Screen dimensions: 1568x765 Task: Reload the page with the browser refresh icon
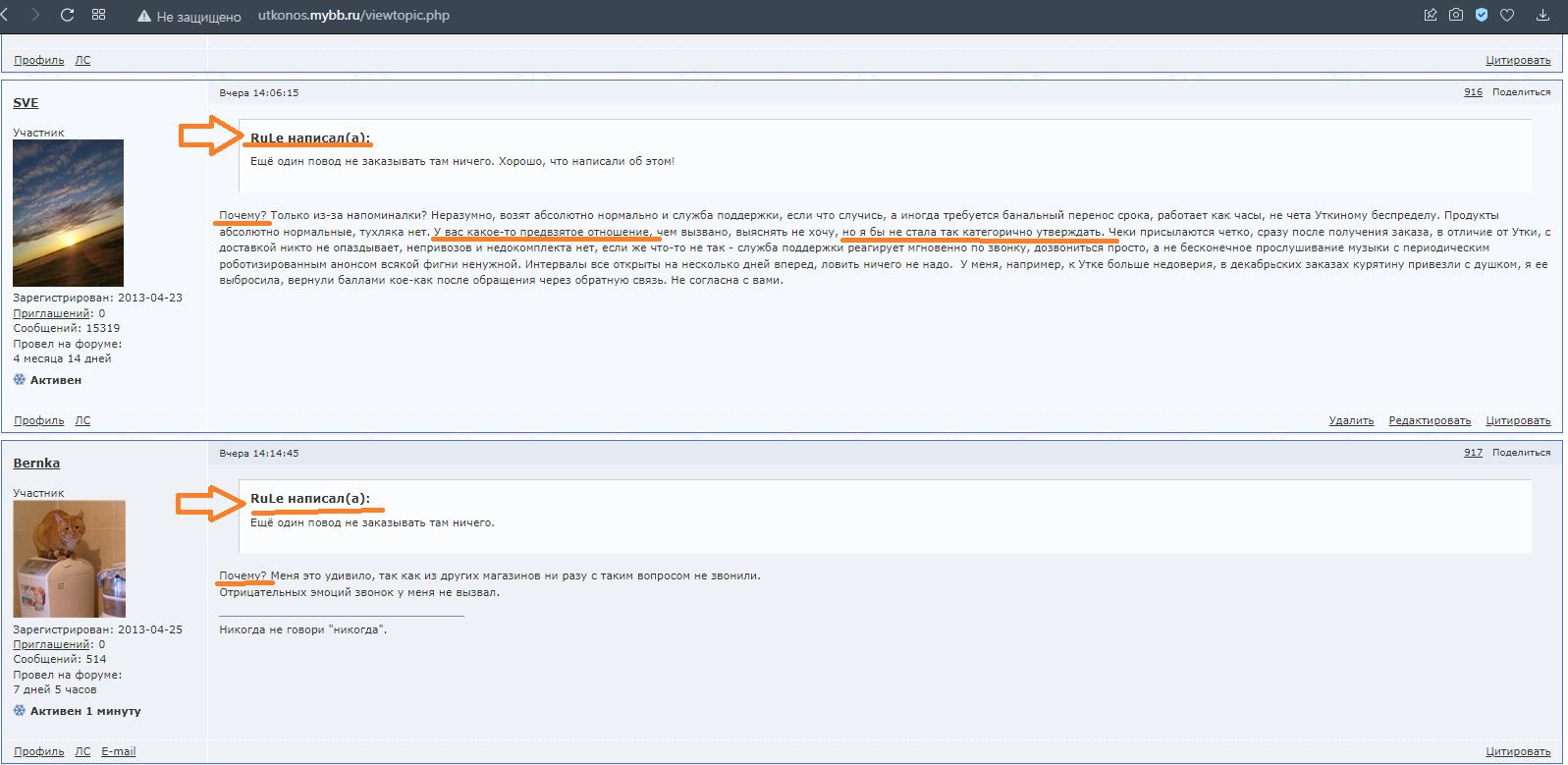pyautogui.click(x=67, y=15)
